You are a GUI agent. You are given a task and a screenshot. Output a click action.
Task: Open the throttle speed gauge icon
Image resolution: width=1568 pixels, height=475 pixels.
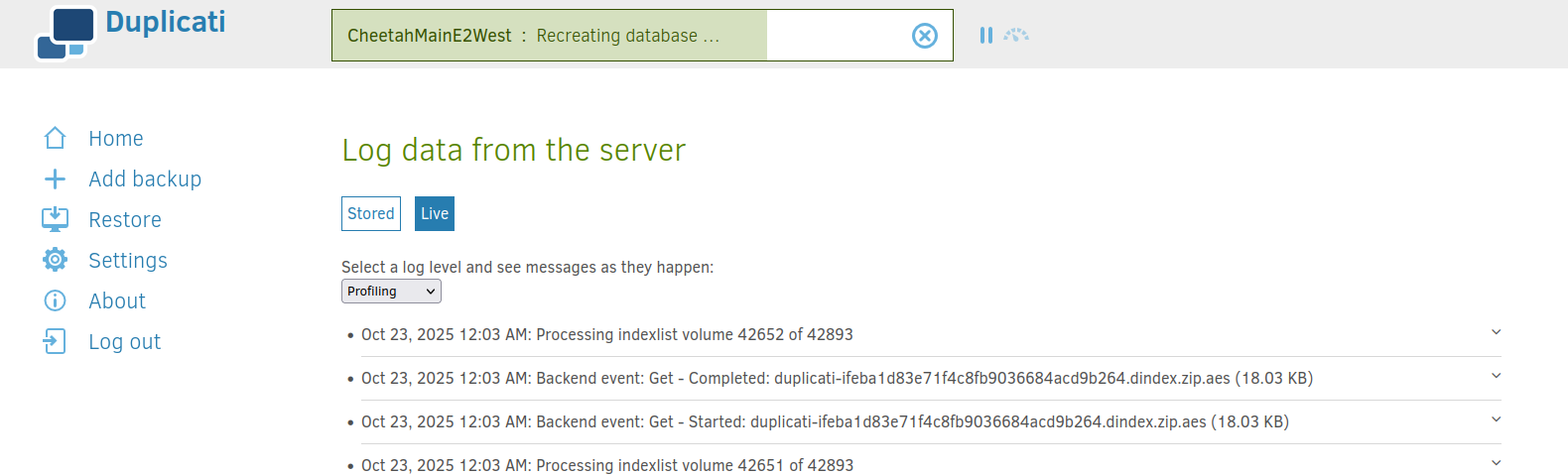pyautogui.click(x=1016, y=35)
